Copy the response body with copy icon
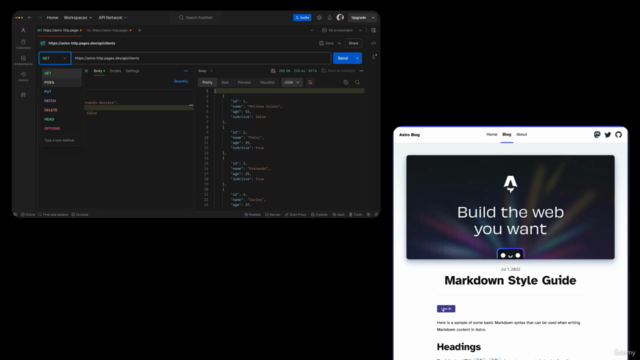This screenshot has width=640, height=360. [346, 82]
